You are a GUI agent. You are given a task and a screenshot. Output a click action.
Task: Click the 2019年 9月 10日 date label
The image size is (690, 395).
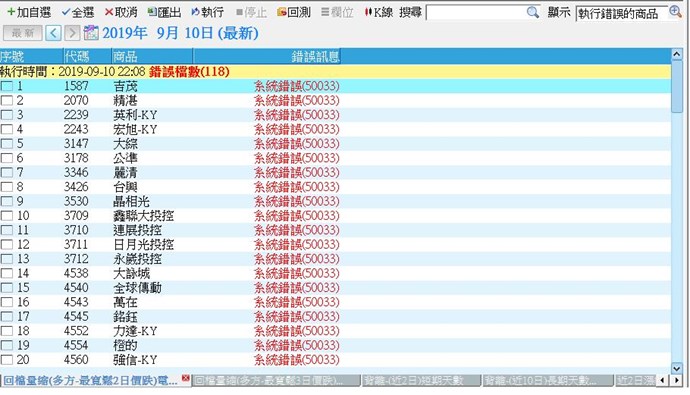click(180, 33)
